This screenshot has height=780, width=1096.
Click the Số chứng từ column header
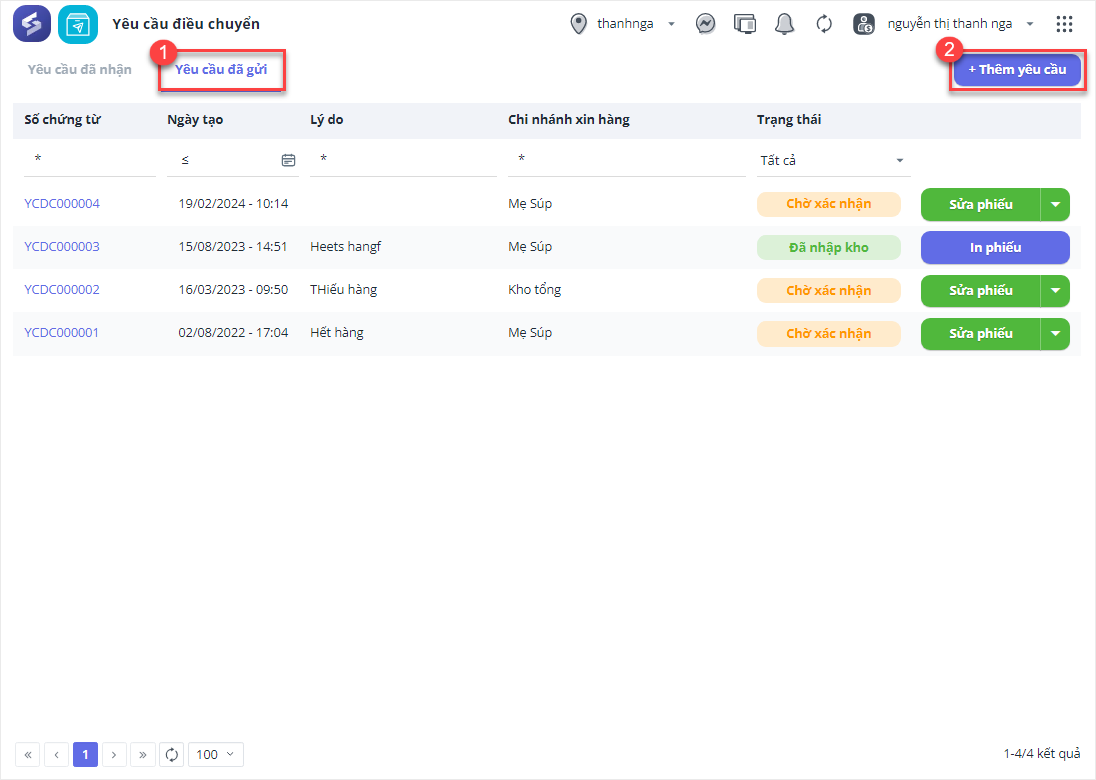click(x=63, y=120)
